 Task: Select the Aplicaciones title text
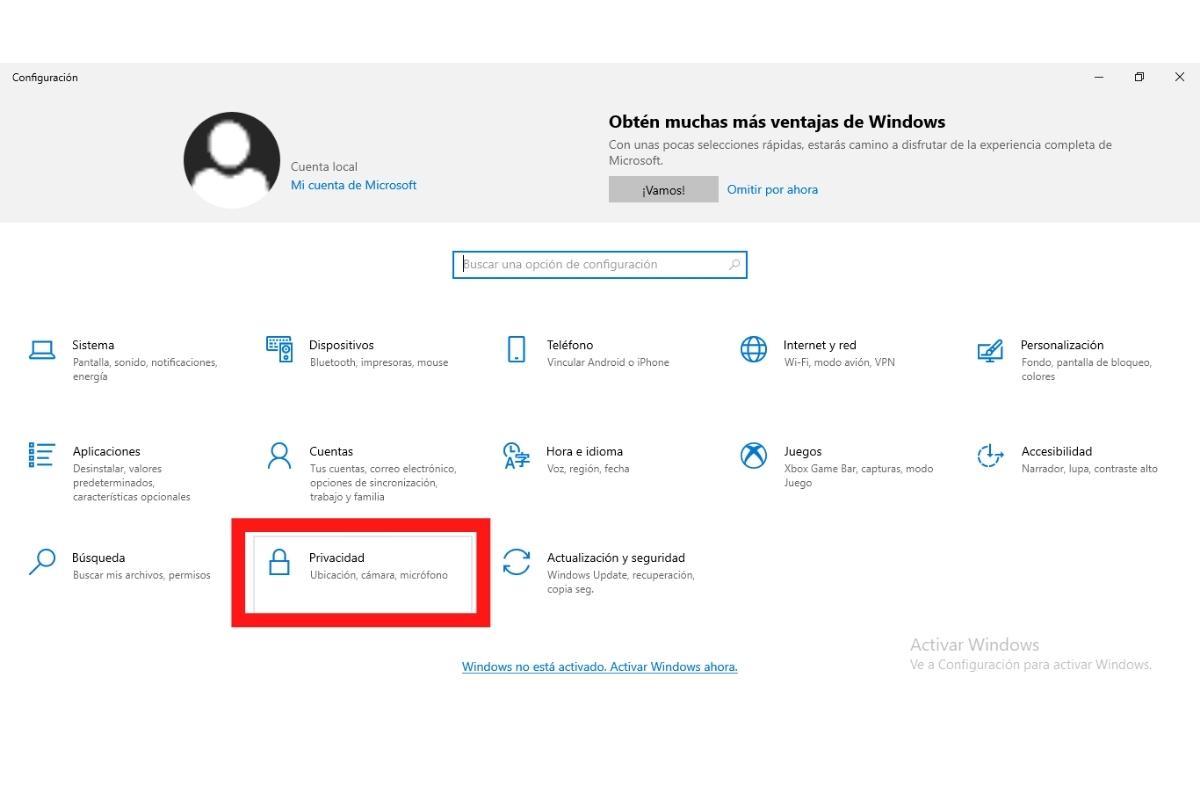[x=107, y=451]
